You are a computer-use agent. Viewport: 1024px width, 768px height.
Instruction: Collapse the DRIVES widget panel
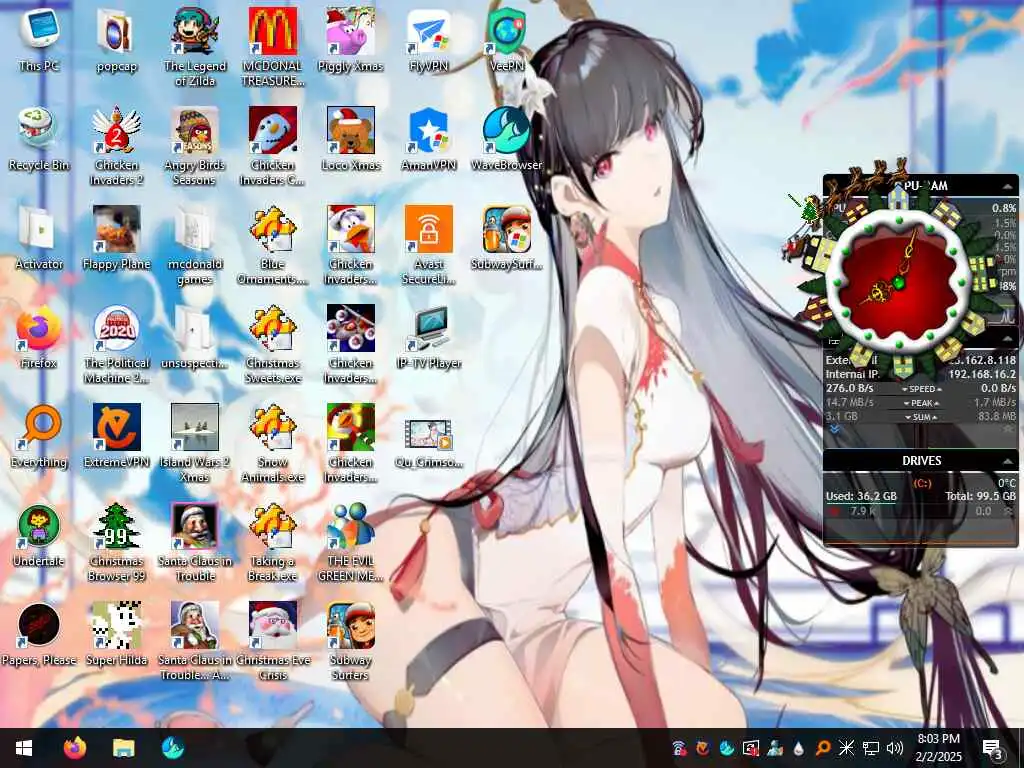[1008, 461]
